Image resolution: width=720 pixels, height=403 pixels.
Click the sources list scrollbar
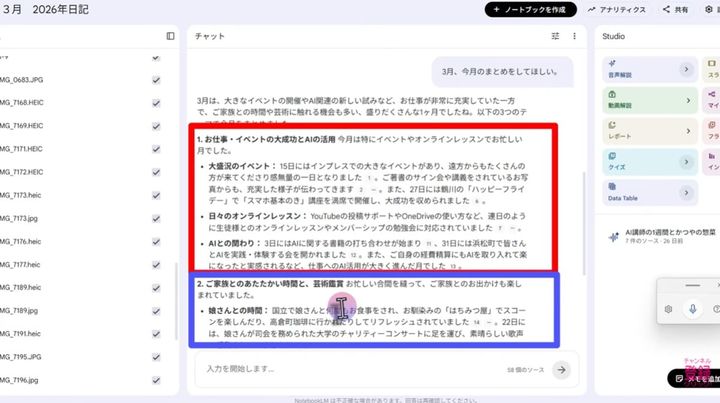(176, 301)
